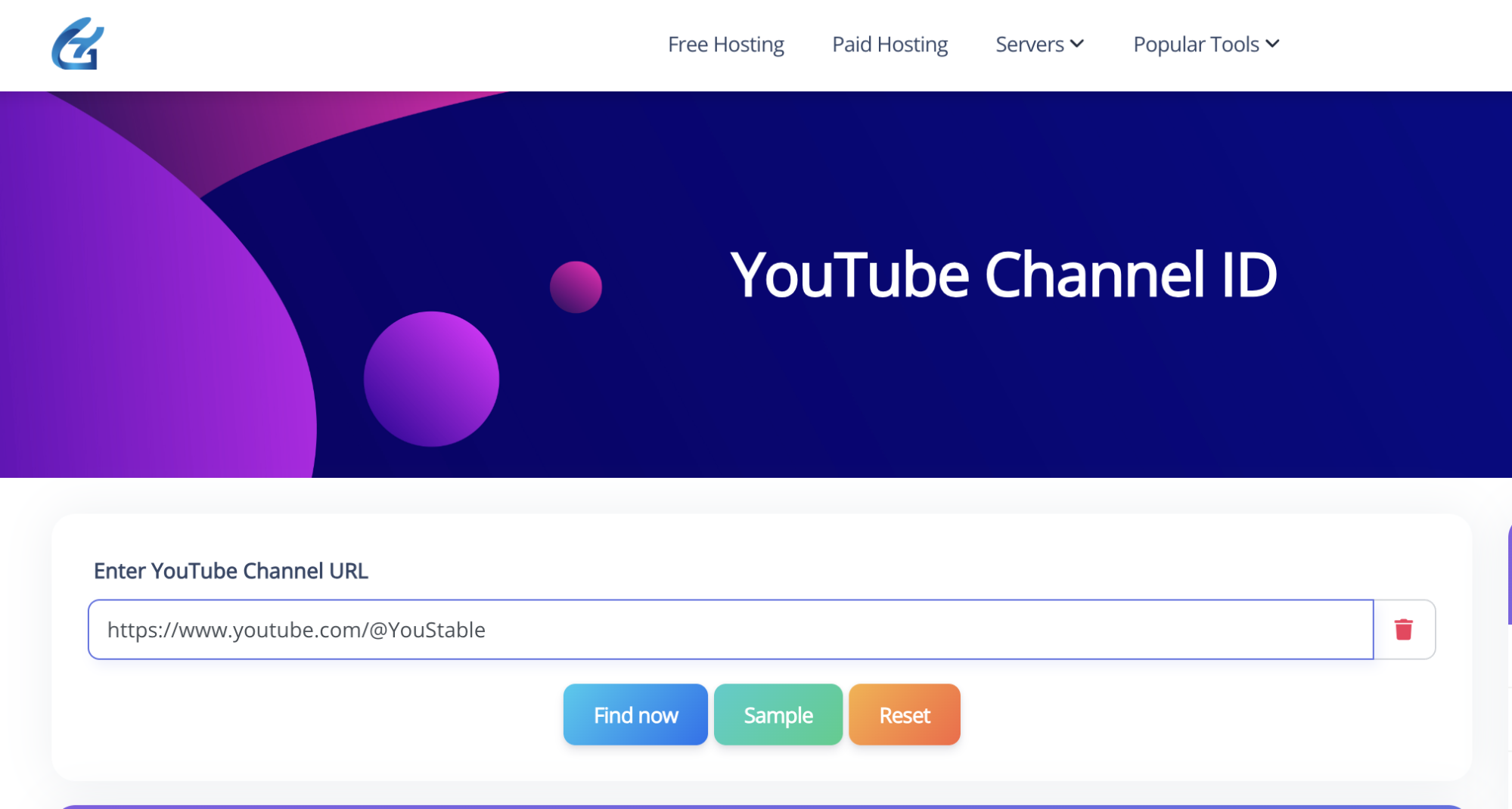The image size is (1512, 809).
Task: Focus the YouTube channel URL input field
Action: point(730,630)
